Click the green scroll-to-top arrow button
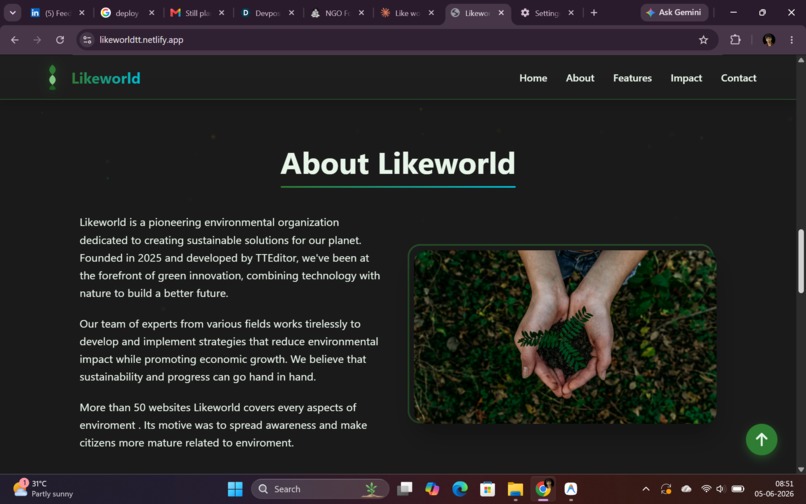806x504 pixels. [761, 439]
